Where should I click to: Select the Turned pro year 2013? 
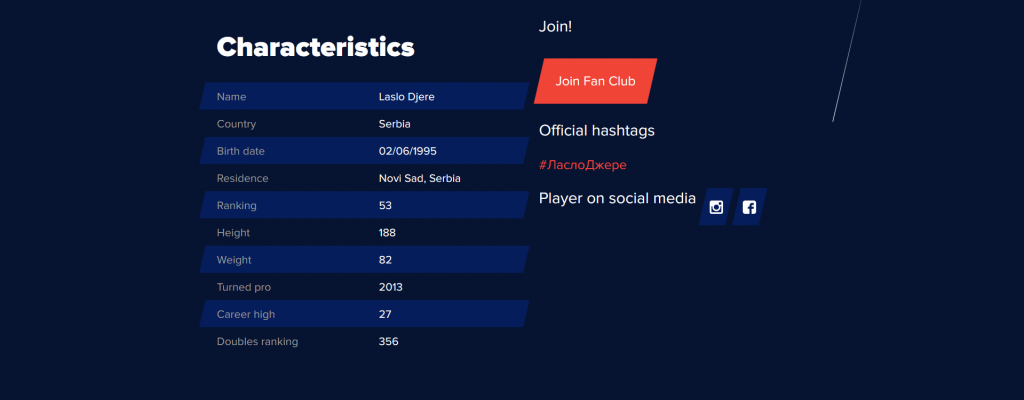coord(391,287)
